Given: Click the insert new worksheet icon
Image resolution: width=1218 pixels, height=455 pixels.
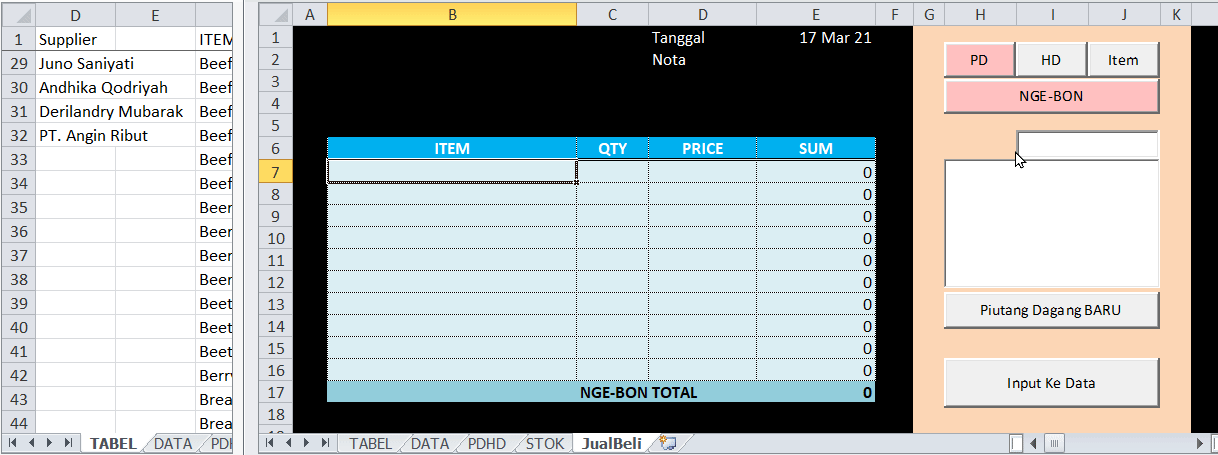Looking at the screenshot, I should pyautogui.click(x=669, y=442).
